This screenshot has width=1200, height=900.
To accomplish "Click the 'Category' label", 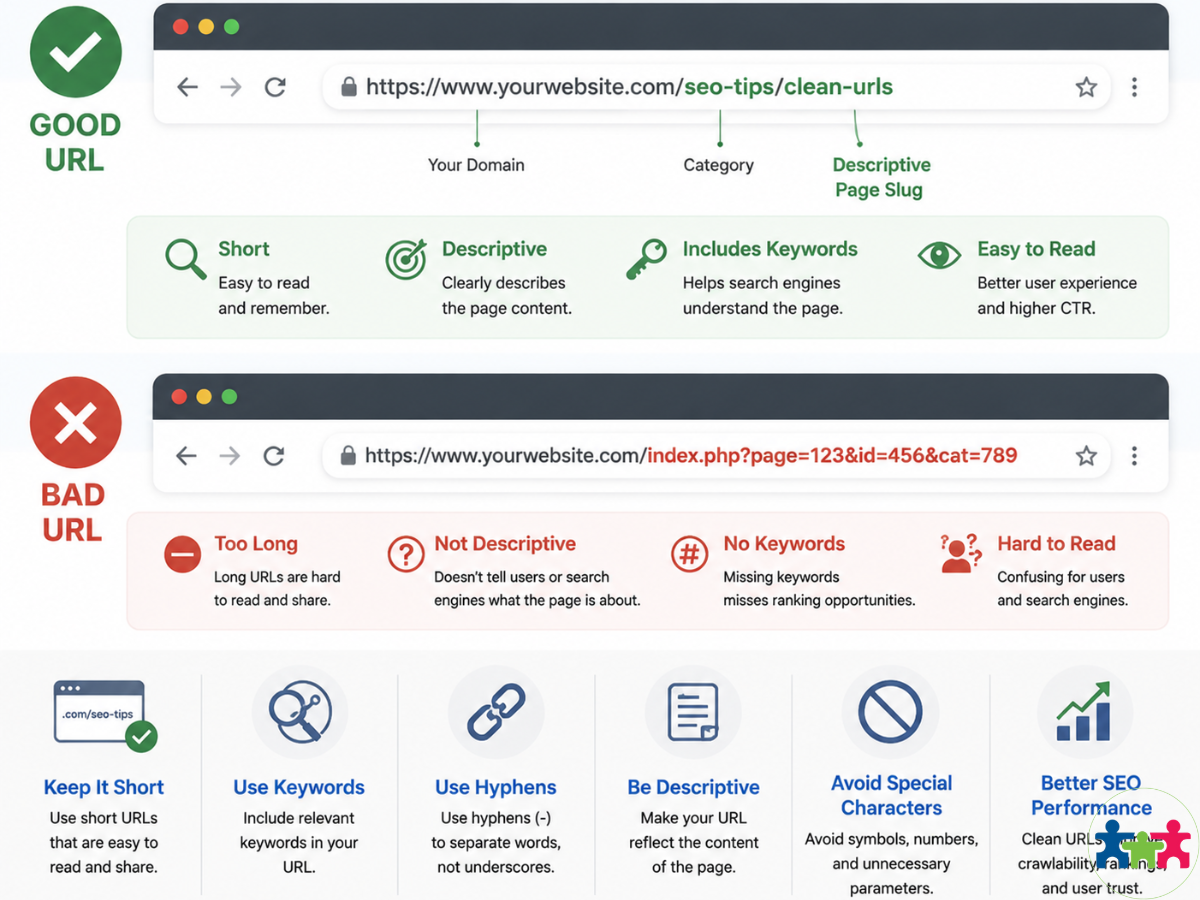I will 718,166.
